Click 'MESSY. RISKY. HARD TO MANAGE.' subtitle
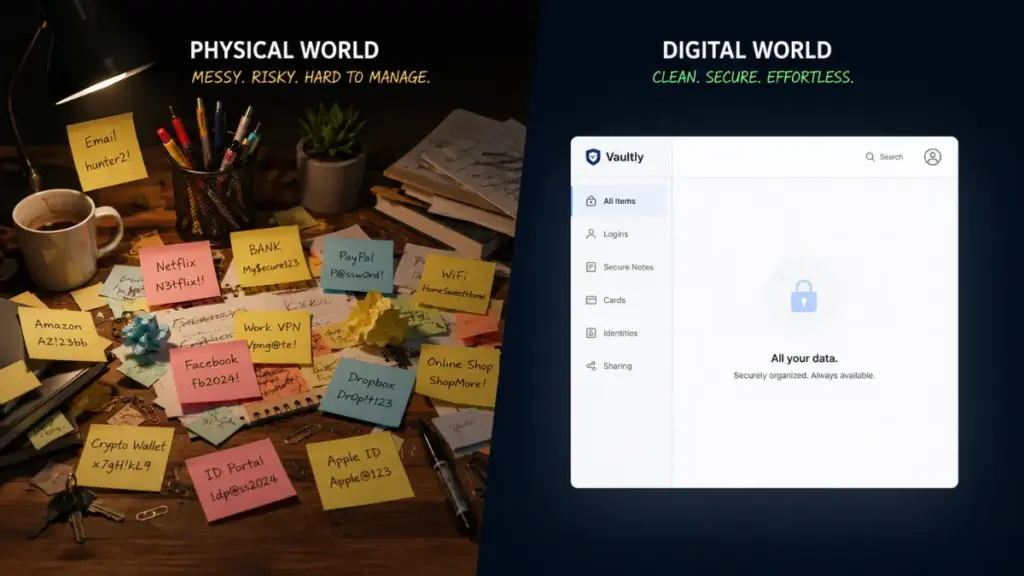This screenshot has height=576, width=1024. coord(311,77)
